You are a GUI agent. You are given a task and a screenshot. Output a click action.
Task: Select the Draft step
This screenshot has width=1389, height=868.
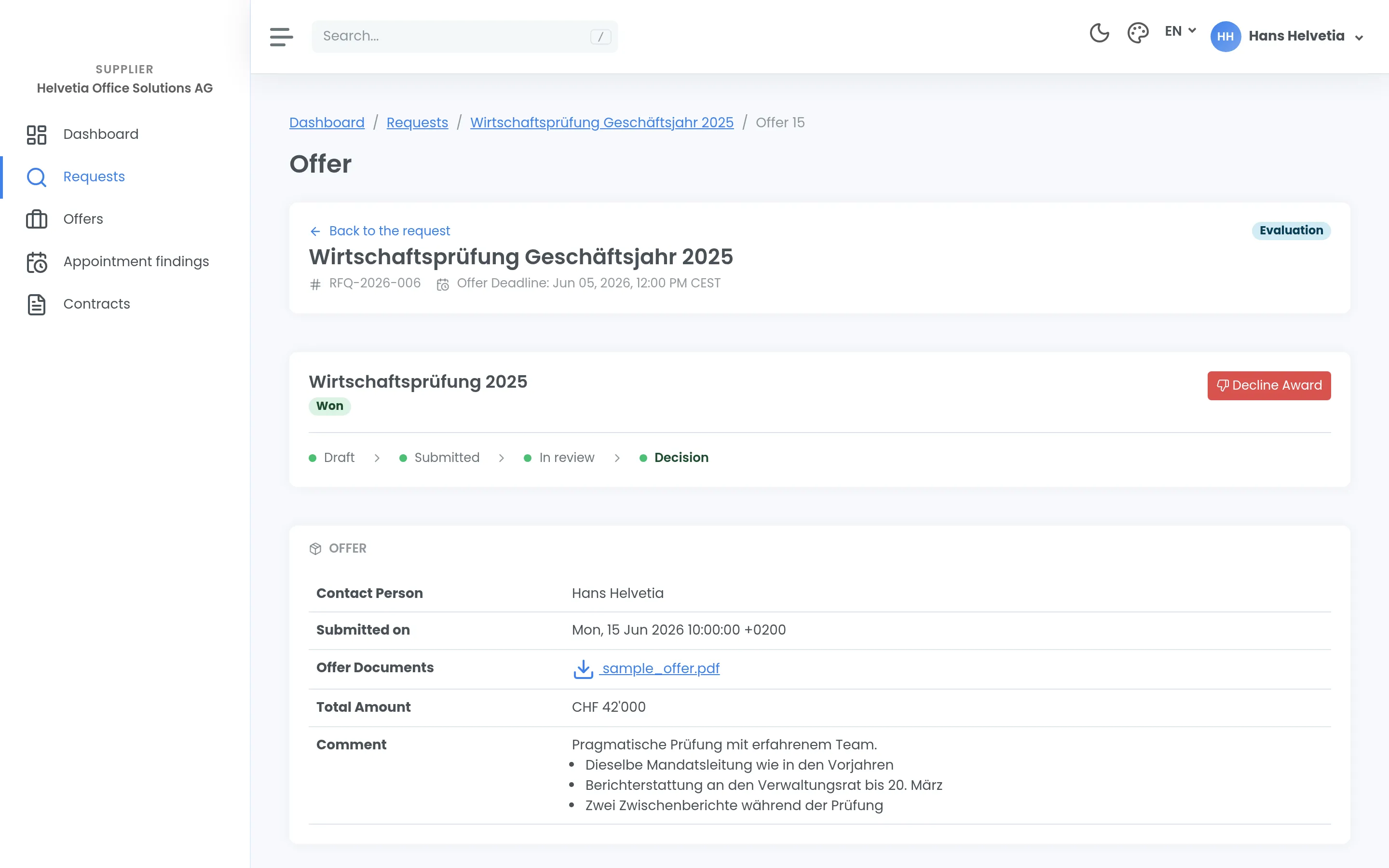pos(332,458)
